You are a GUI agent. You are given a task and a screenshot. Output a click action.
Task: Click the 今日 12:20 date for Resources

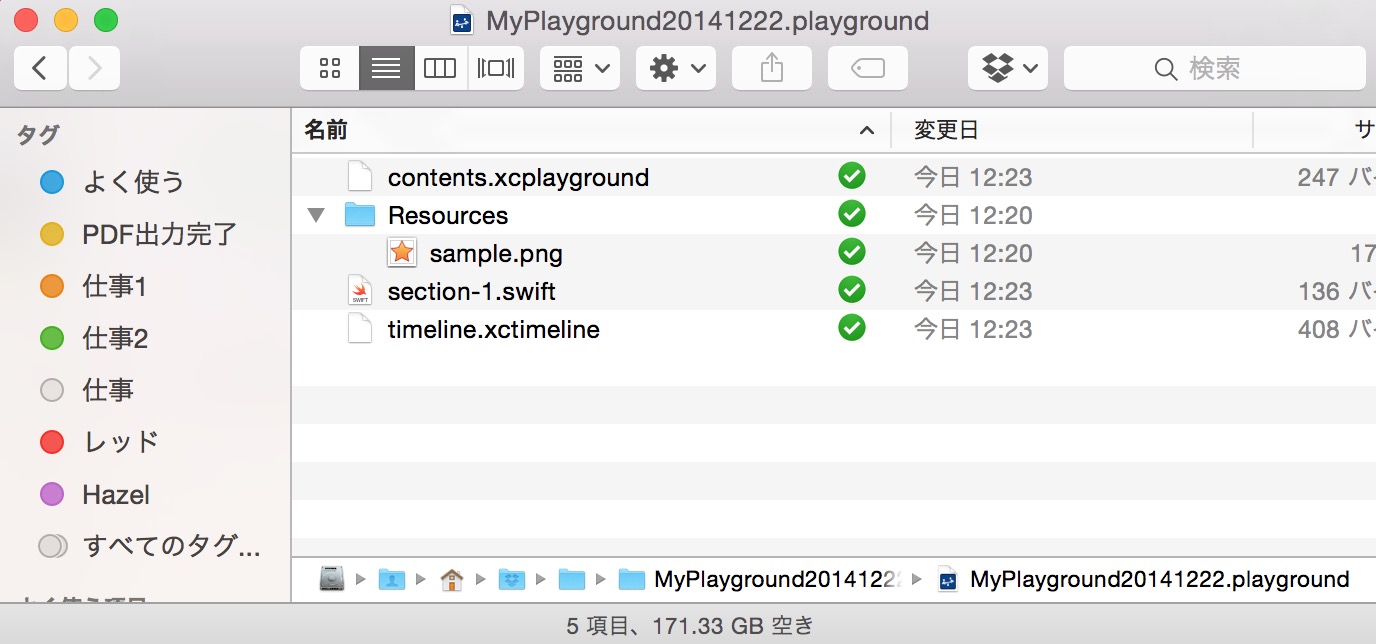[x=973, y=215]
